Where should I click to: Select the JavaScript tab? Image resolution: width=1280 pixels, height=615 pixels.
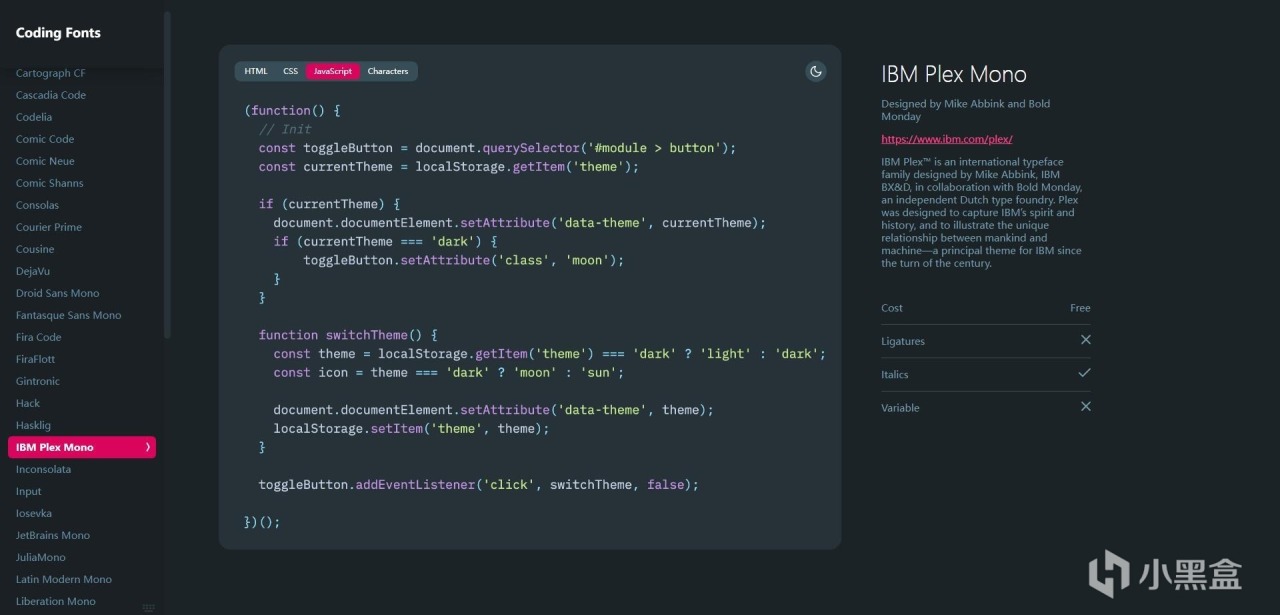333,71
